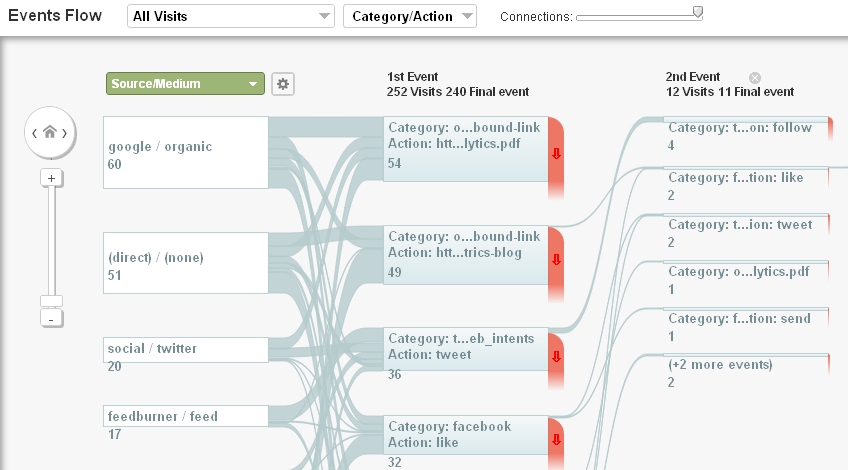This screenshot has height=470, width=848.
Task: Click red drop-off arrow on lytics.pdf node
Action: 556,153
